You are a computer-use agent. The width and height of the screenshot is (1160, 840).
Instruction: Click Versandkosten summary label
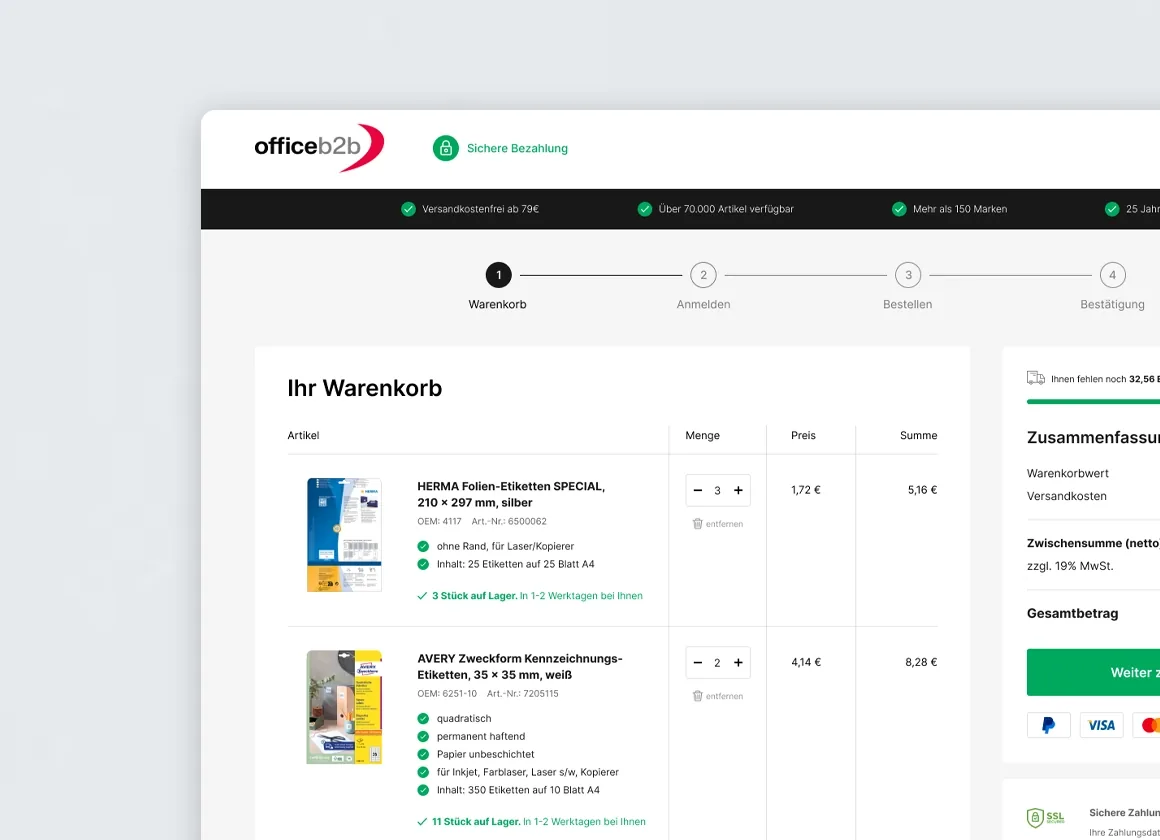[x=1067, y=497]
